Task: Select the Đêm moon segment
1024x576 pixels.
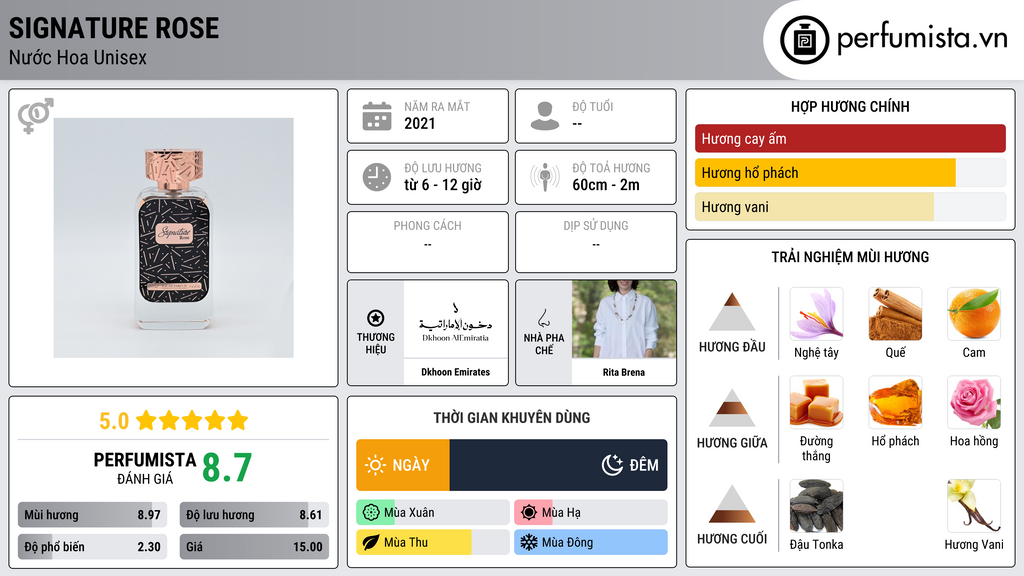Action: 558,465
